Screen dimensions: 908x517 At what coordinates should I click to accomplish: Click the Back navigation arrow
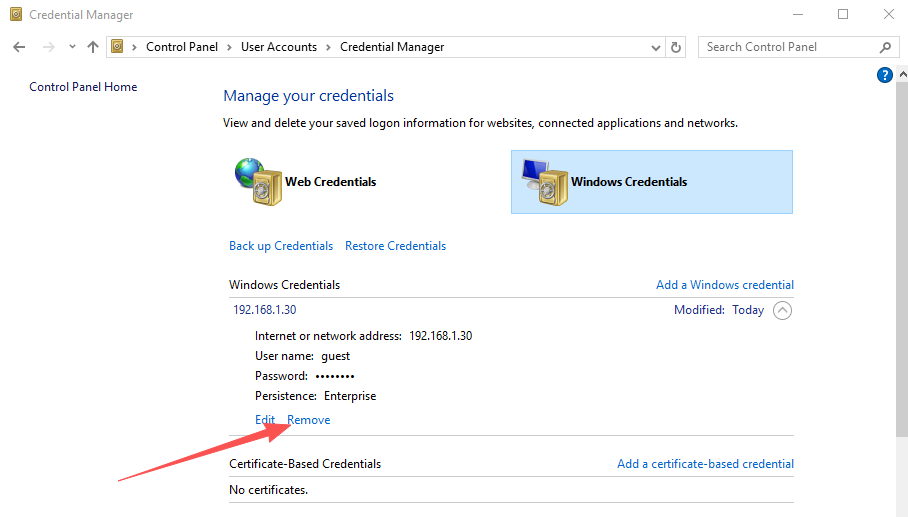[x=19, y=47]
